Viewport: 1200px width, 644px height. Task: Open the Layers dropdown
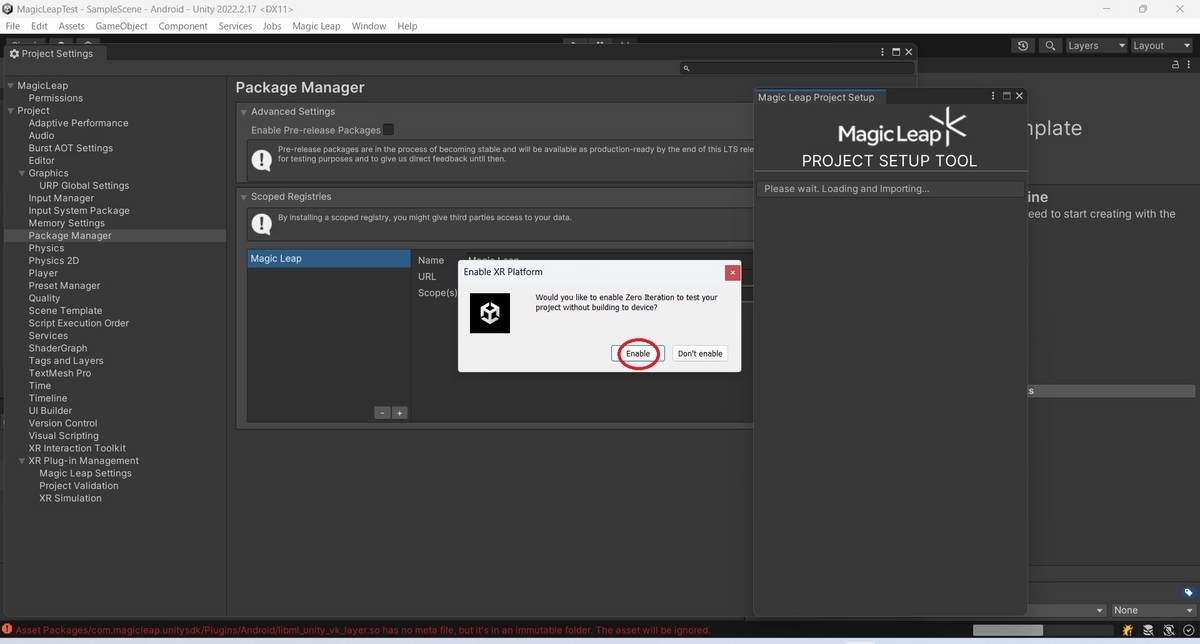coord(1096,46)
